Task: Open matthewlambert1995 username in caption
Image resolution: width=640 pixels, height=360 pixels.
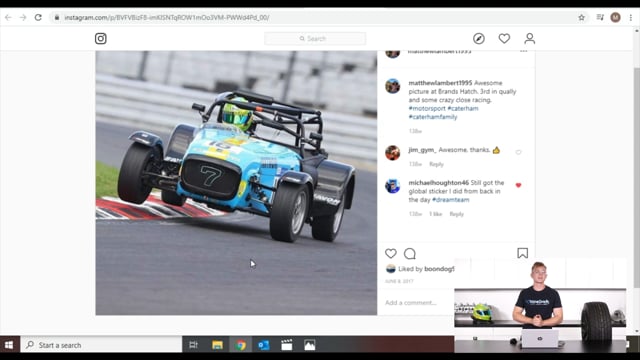Action: pos(440,83)
